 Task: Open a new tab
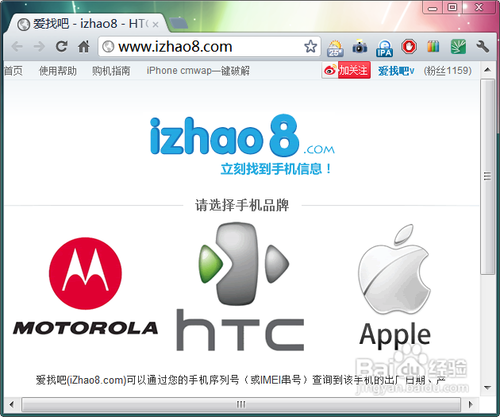[179, 23]
